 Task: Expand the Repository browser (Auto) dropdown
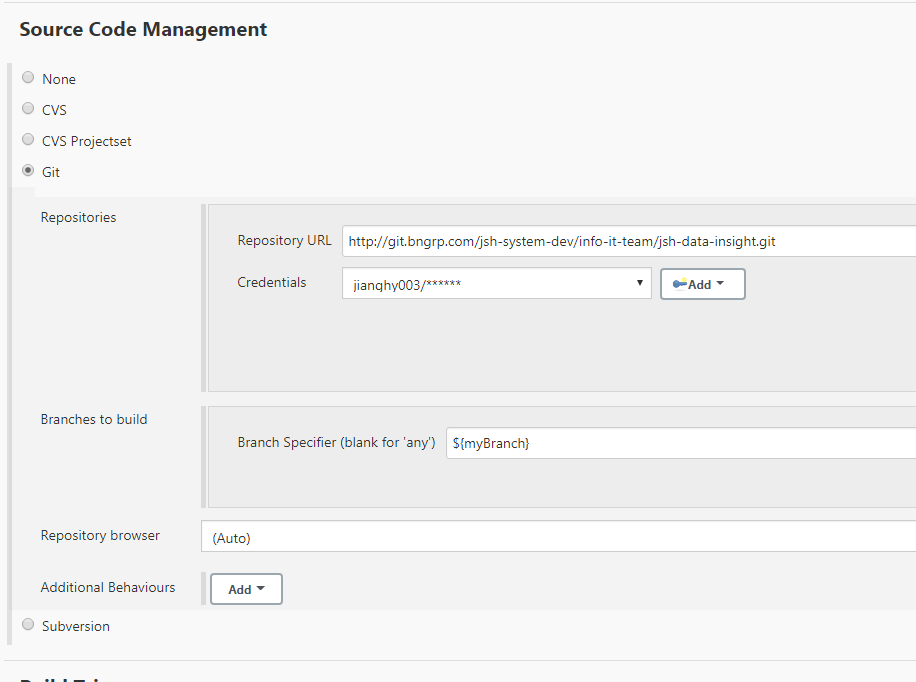point(560,537)
